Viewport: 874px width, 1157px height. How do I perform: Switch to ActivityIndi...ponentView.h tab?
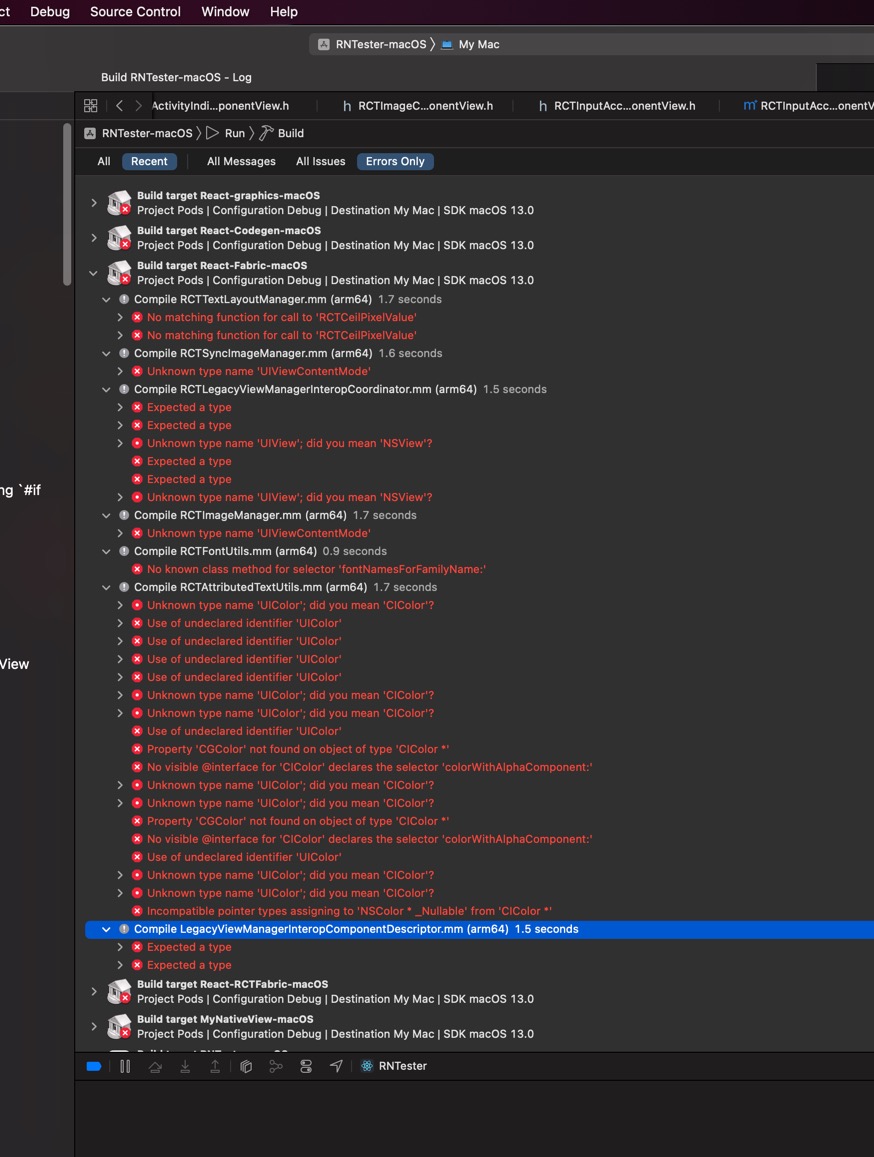tap(220, 106)
